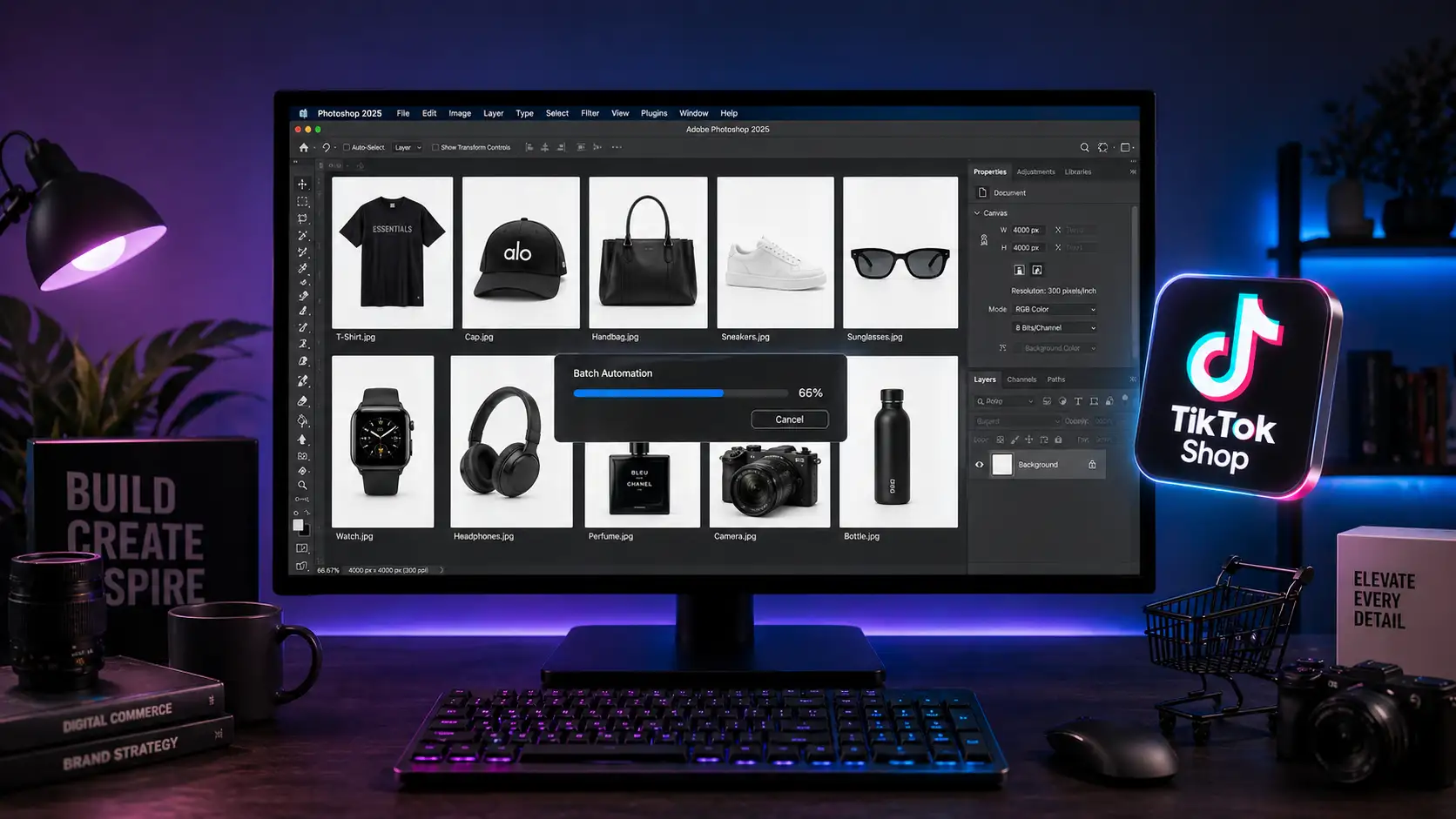The height and width of the screenshot is (819, 1456).
Task: Open the File menu
Action: (403, 113)
